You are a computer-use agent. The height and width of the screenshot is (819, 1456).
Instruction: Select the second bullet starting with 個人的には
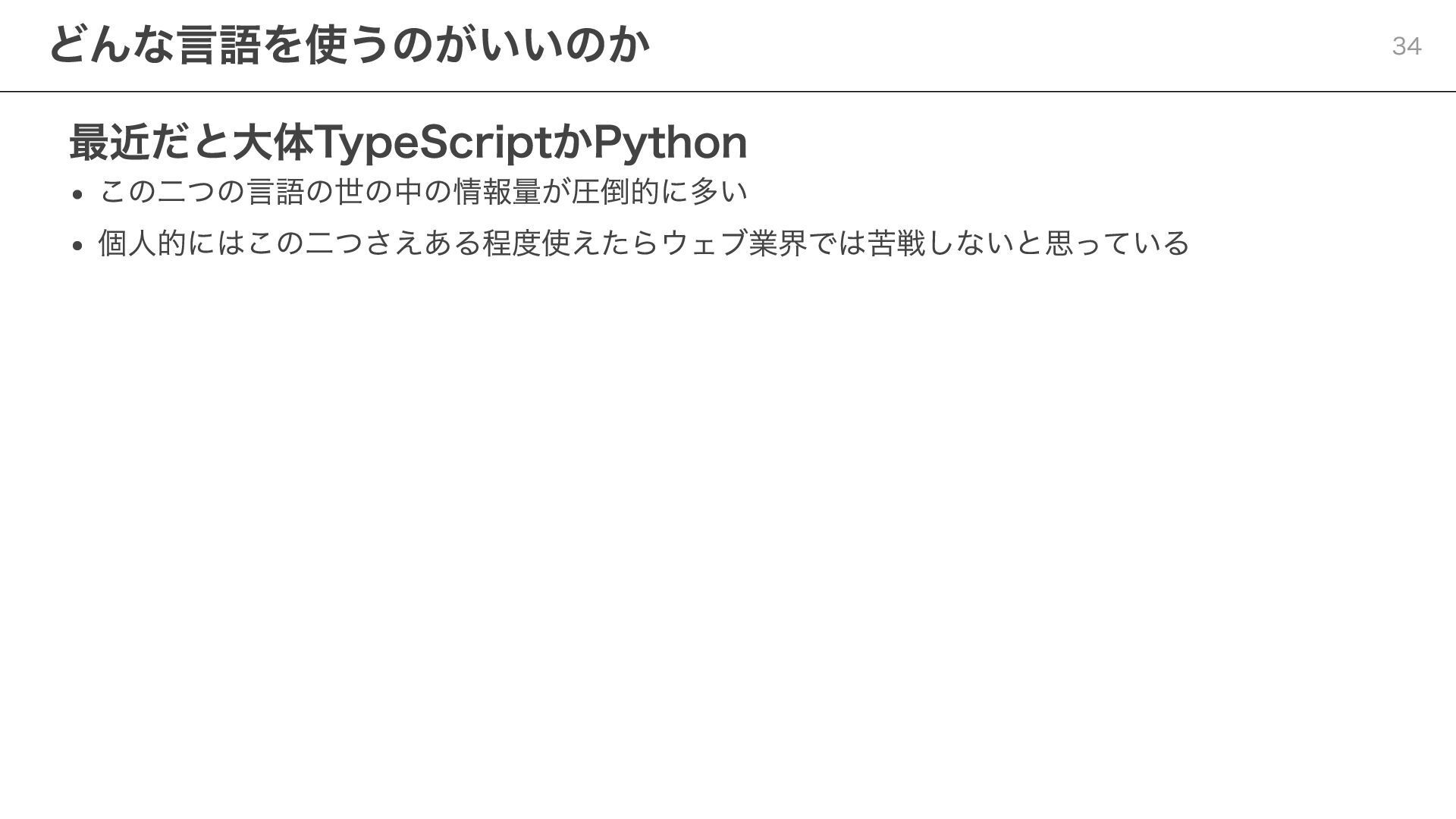point(643,243)
